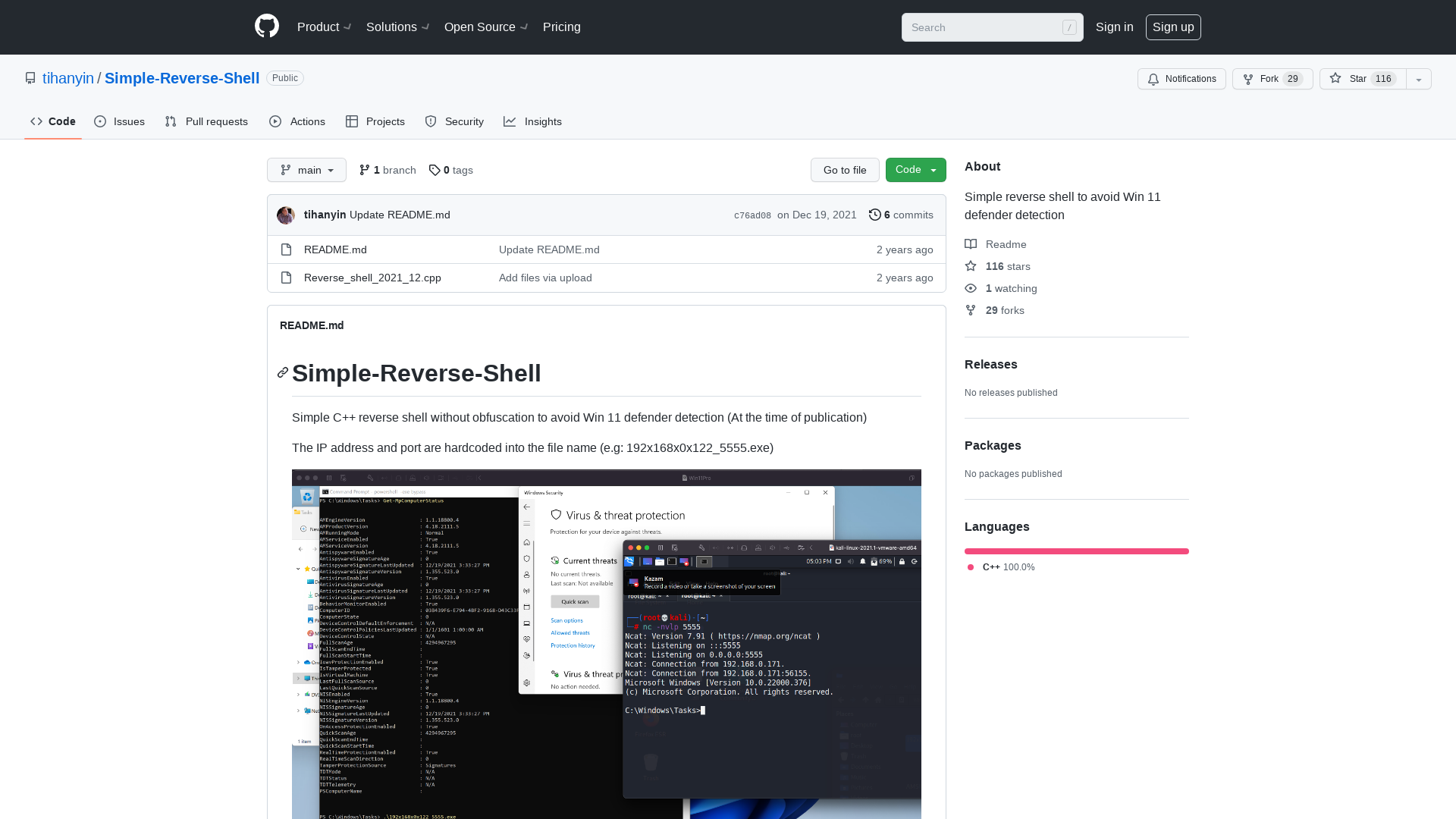This screenshot has height=819, width=1456.
Task: Click the Public badge label
Action: tap(285, 78)
